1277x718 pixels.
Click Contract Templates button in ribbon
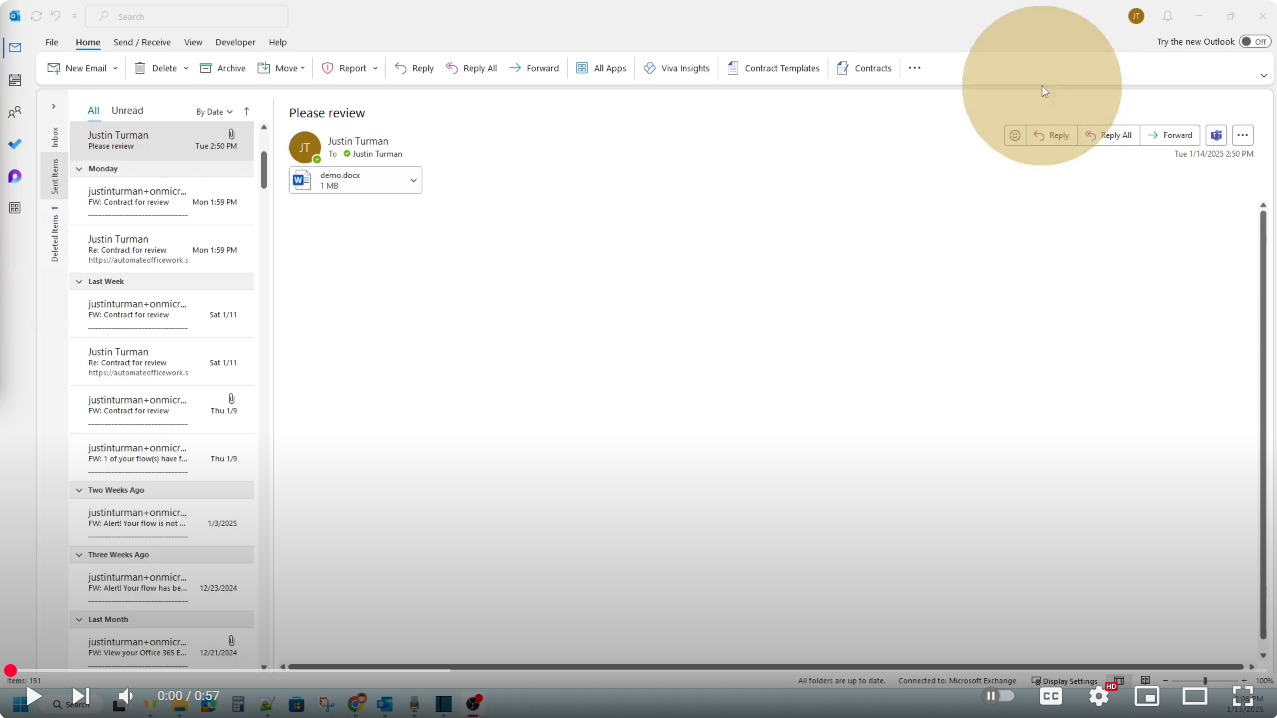coord(772,68)
